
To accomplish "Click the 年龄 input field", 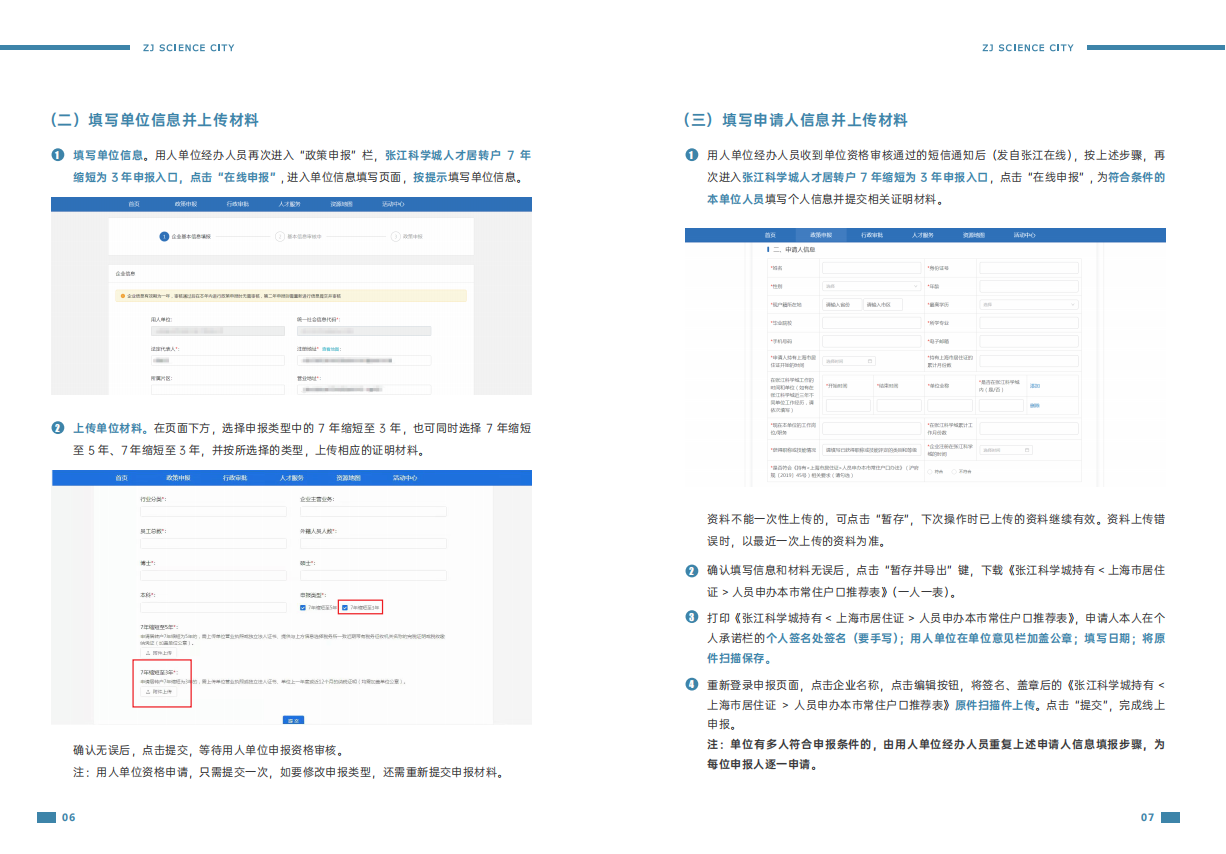I will pos(1029,286).
